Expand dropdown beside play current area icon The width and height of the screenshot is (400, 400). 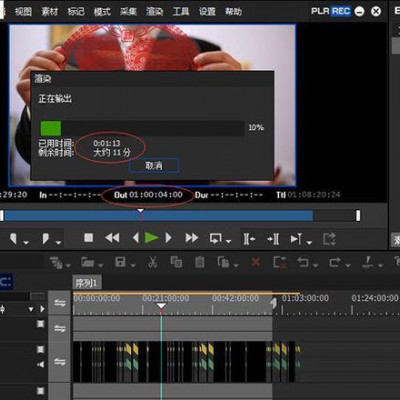click(309, 243)
